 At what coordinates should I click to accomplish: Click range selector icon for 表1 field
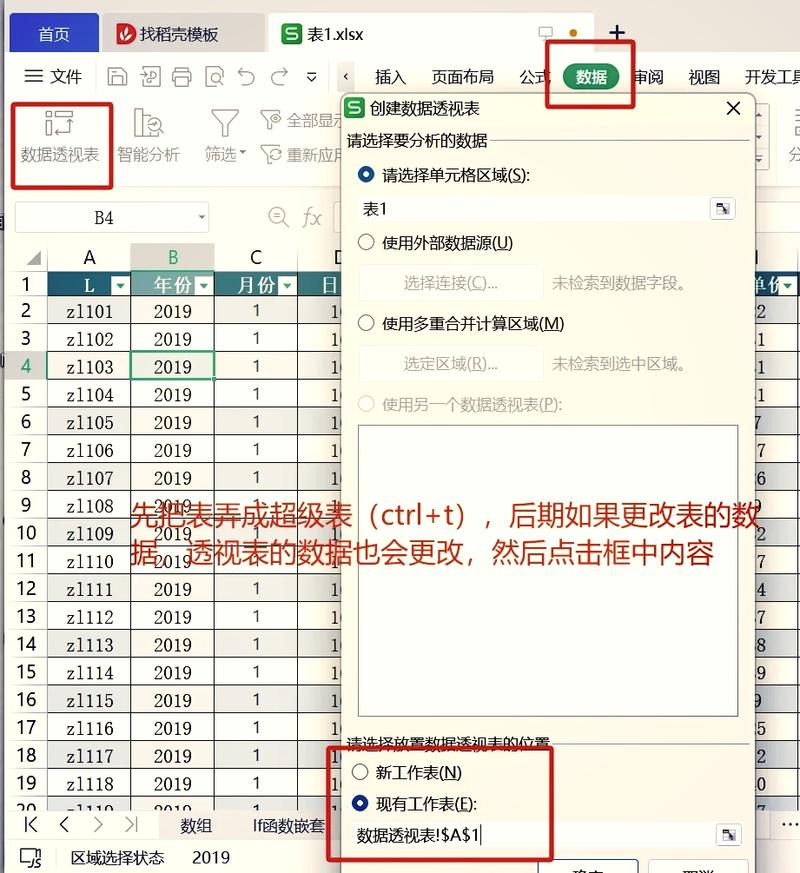click(x=723, y=209)
